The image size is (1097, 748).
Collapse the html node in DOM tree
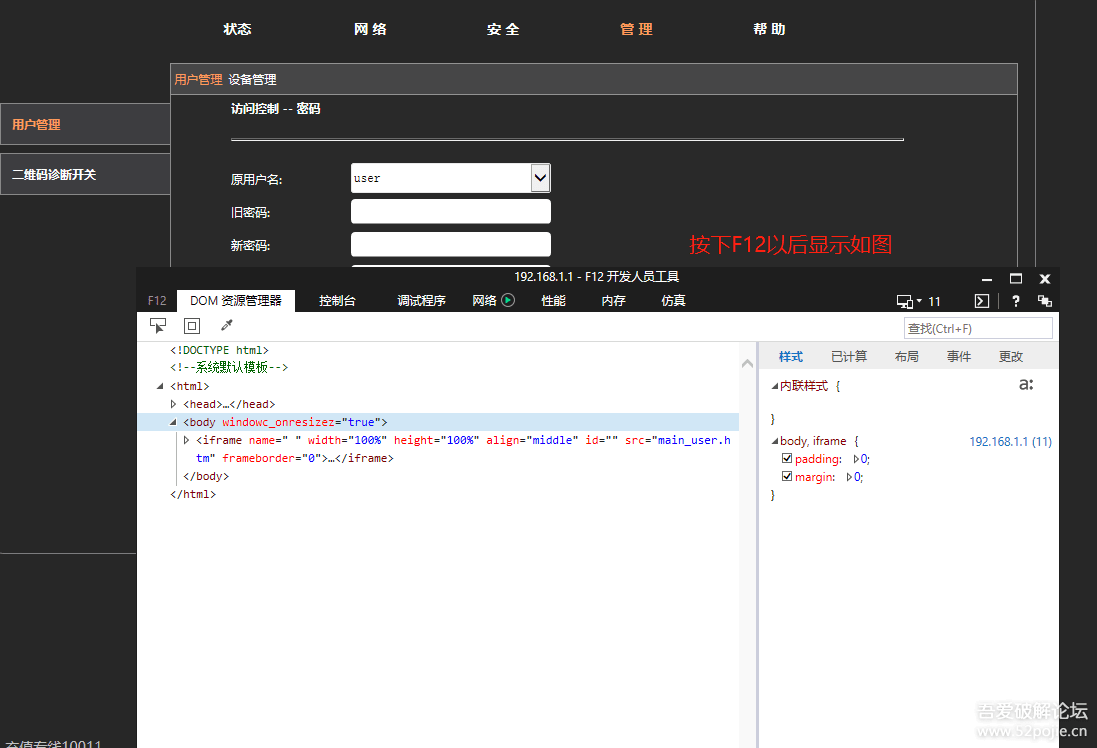click(160, 386)
